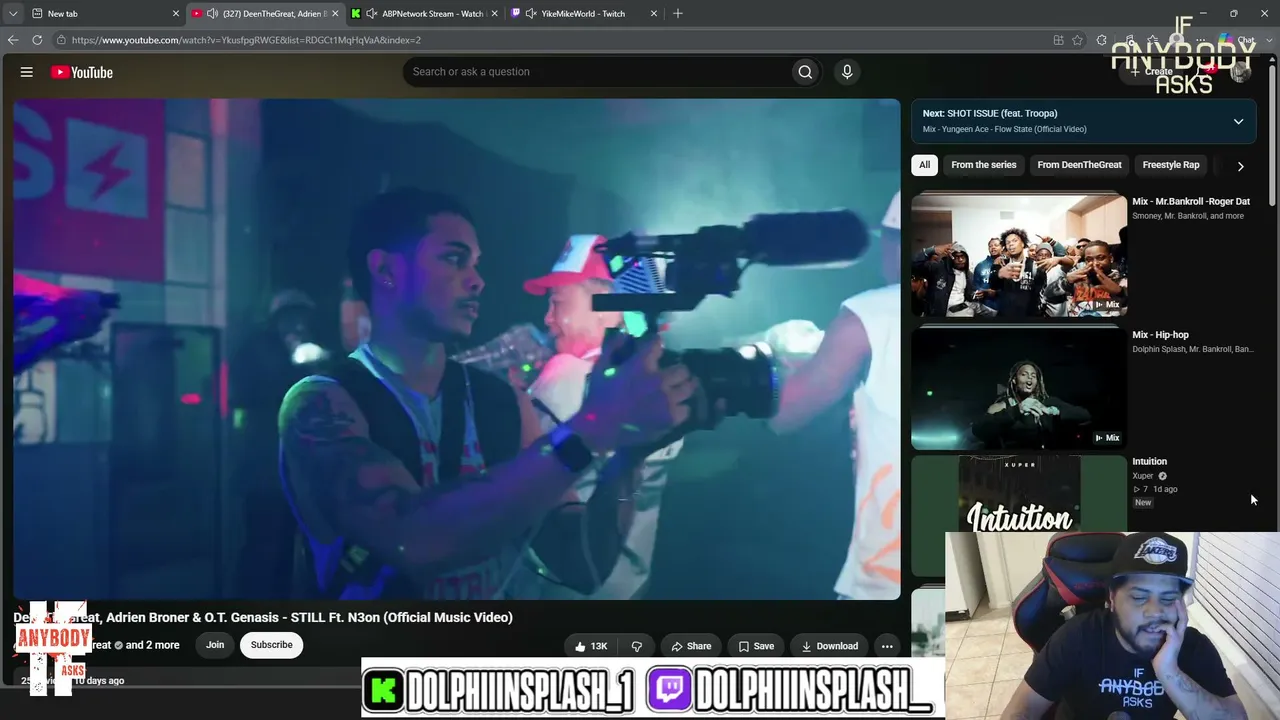1280x720 pixels.
Task: Show more filter chips with right arrow
Action: 1240,166
